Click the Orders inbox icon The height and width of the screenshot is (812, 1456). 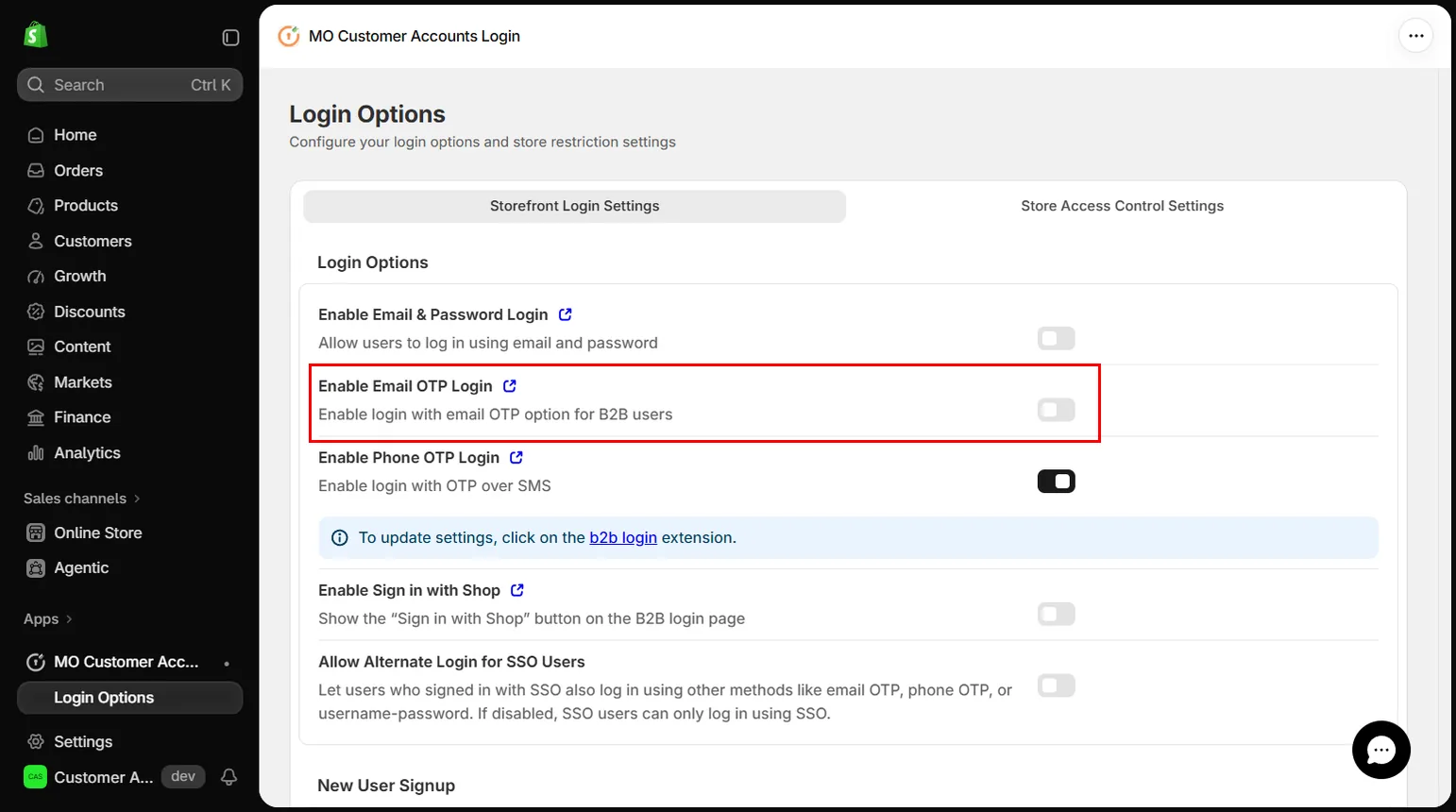tap(36, 171)
